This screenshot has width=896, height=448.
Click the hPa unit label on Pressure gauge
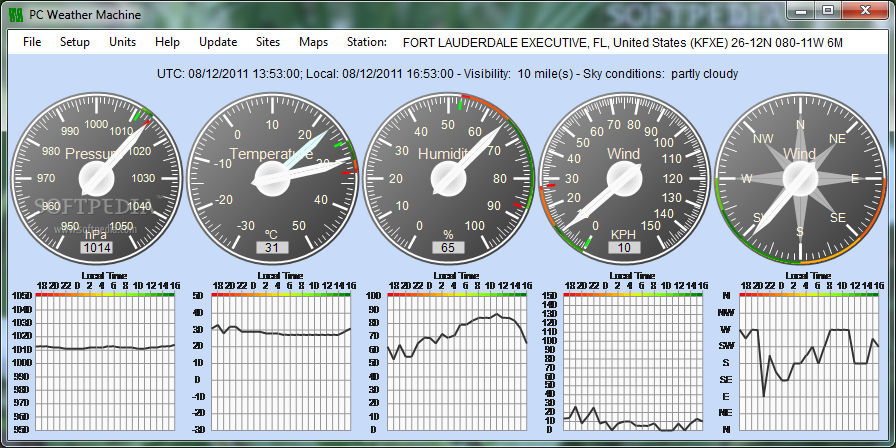[x=96, y=234]
